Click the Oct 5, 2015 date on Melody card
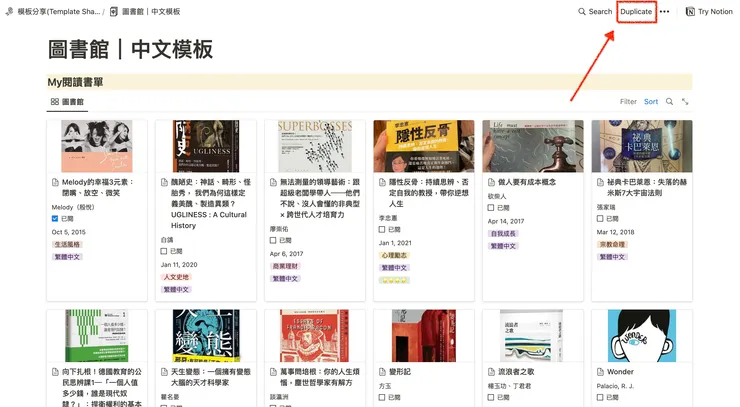 pos(68,232)
